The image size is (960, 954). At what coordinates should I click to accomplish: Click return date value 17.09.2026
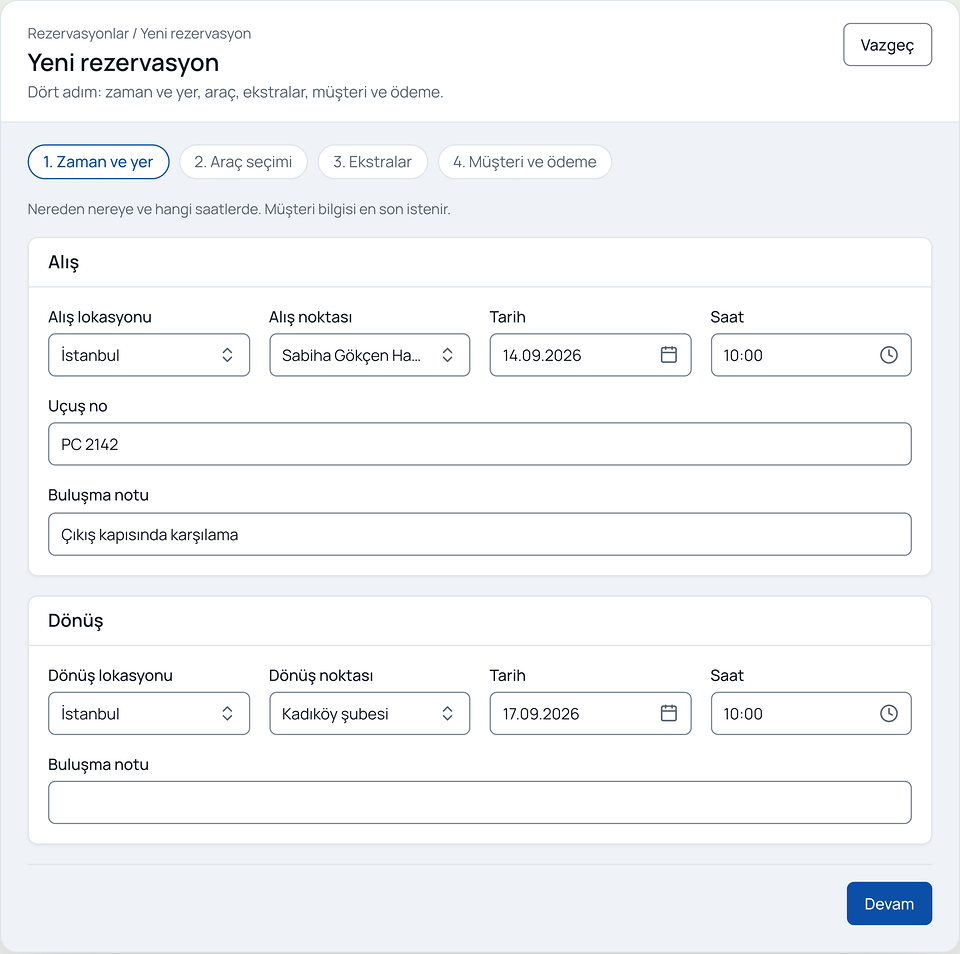click(541, 713)
